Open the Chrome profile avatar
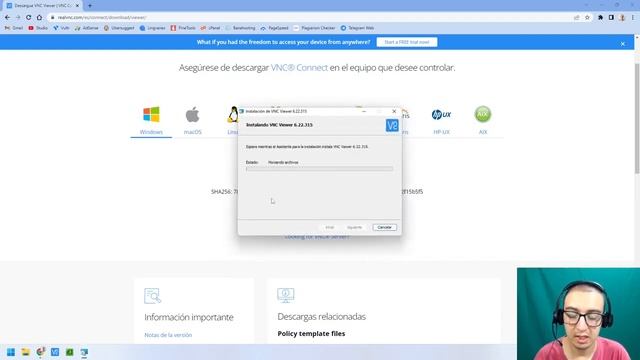Screen dimensions: 640x360 pyautogui.click(x=622, y=18)
